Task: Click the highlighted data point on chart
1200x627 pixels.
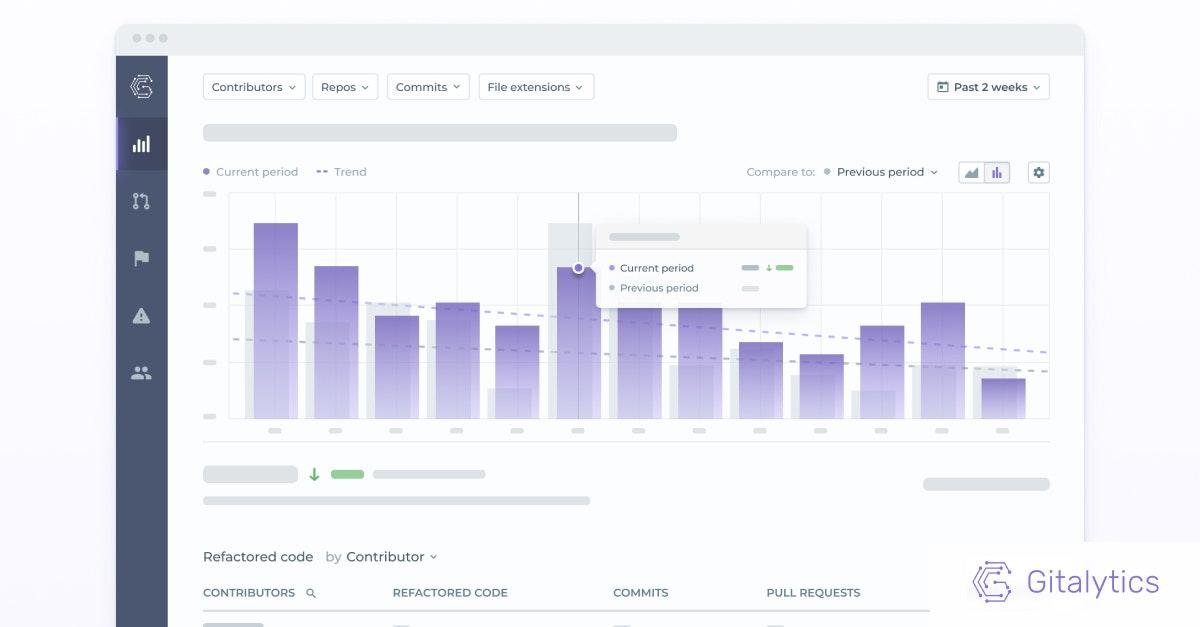Action: [578, 268]
